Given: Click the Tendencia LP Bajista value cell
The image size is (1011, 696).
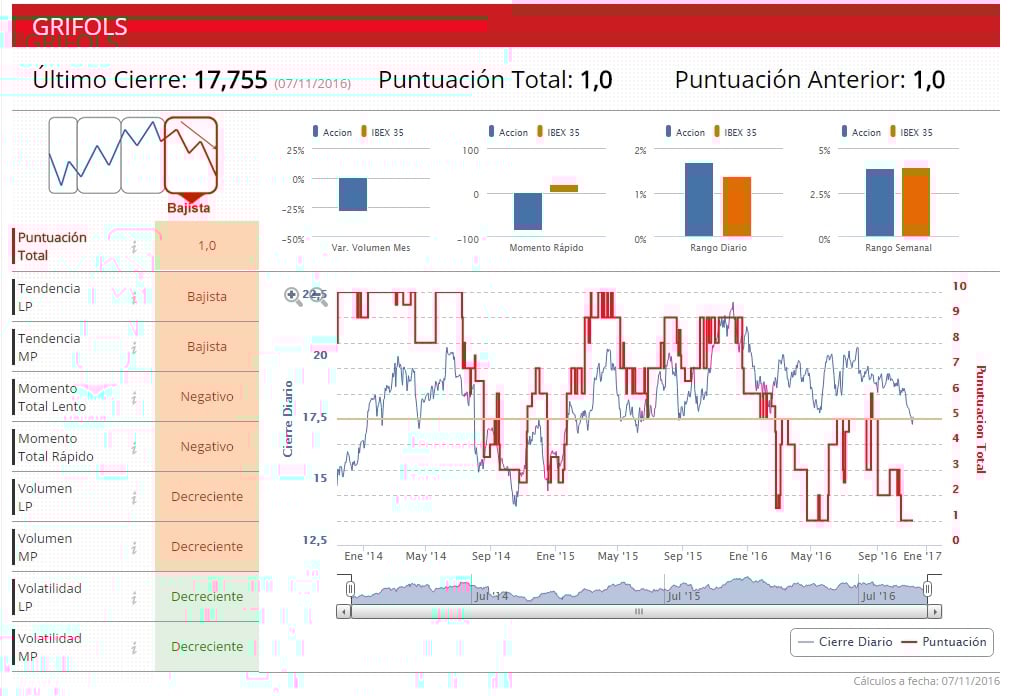Looking at the screenshot, I should pos(207,297).
